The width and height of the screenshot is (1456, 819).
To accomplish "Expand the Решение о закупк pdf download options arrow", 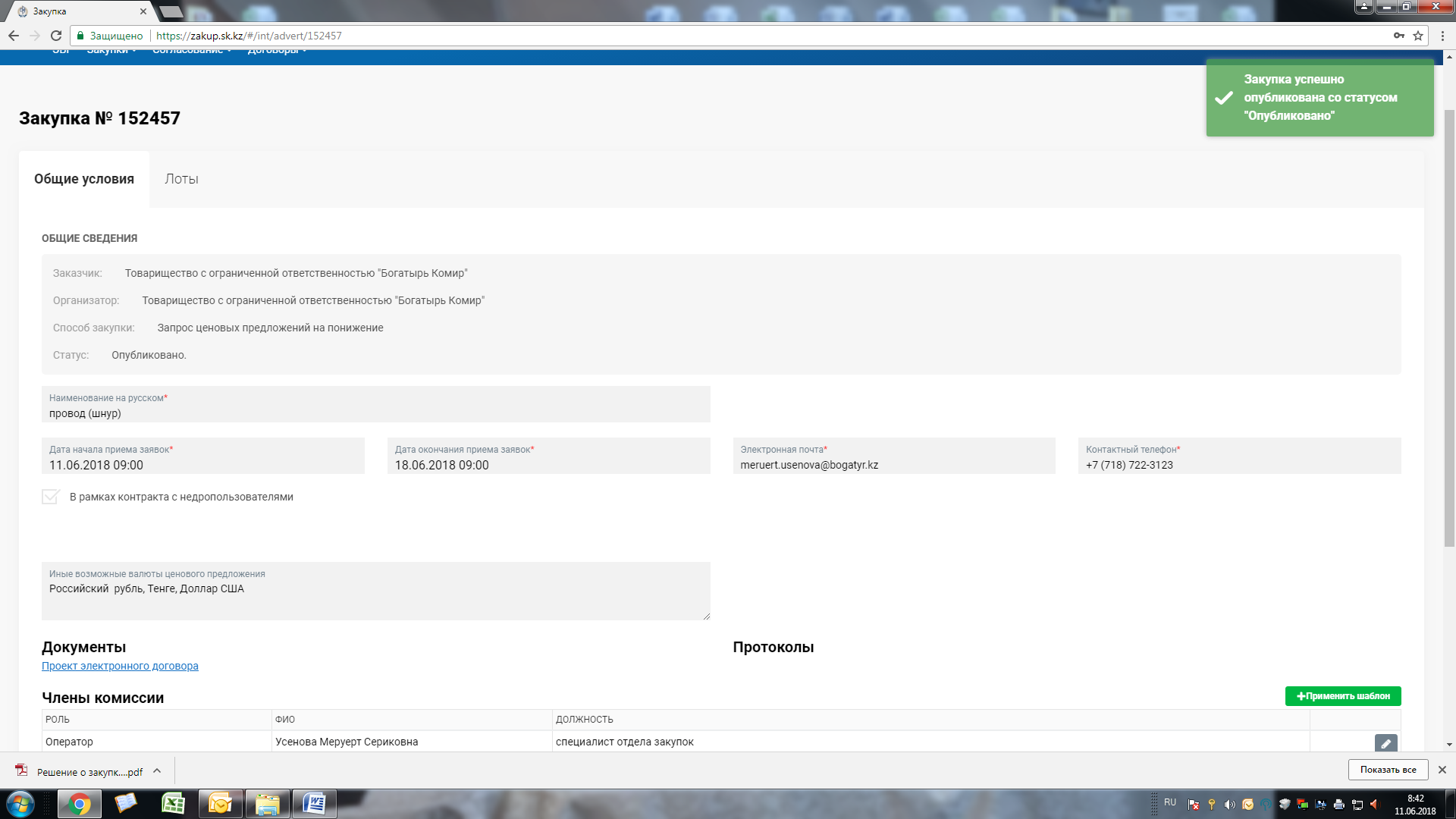I will point(157,770).
